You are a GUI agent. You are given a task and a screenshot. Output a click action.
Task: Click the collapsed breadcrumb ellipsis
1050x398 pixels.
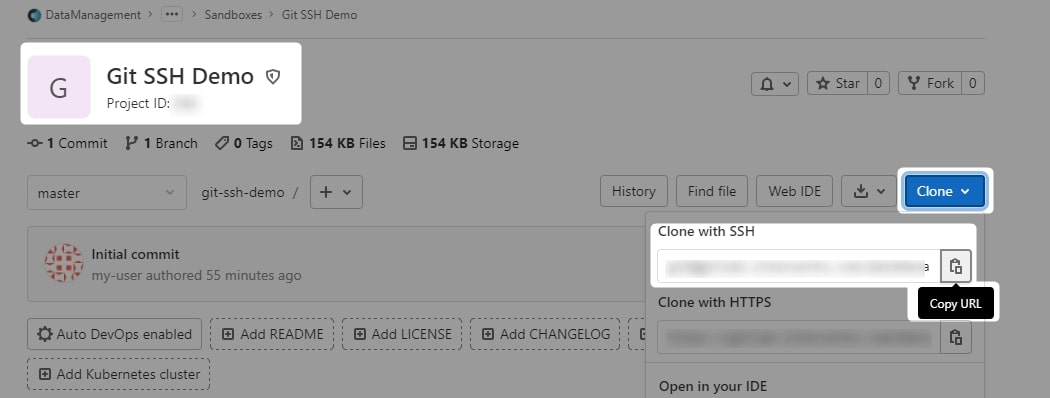(x=172, y=14)
